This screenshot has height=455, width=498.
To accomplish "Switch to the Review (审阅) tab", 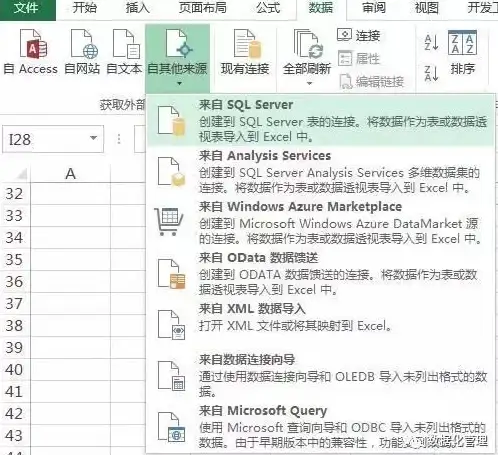I will (374, 8).
